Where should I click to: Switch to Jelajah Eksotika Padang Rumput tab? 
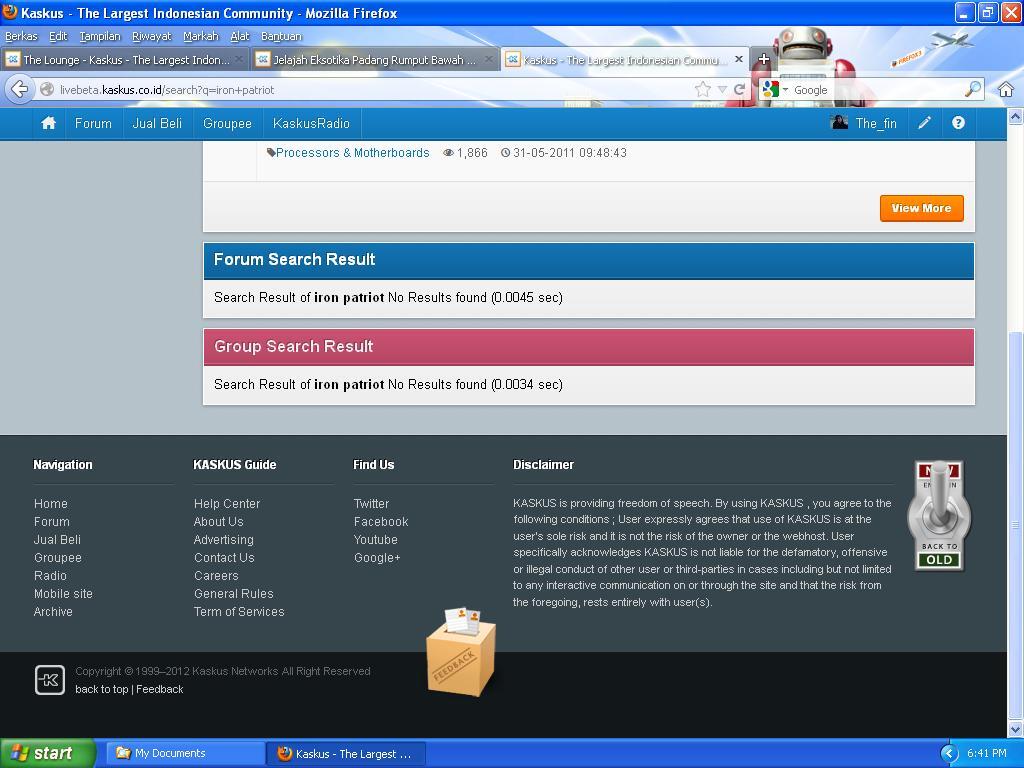tap(374, 59)
